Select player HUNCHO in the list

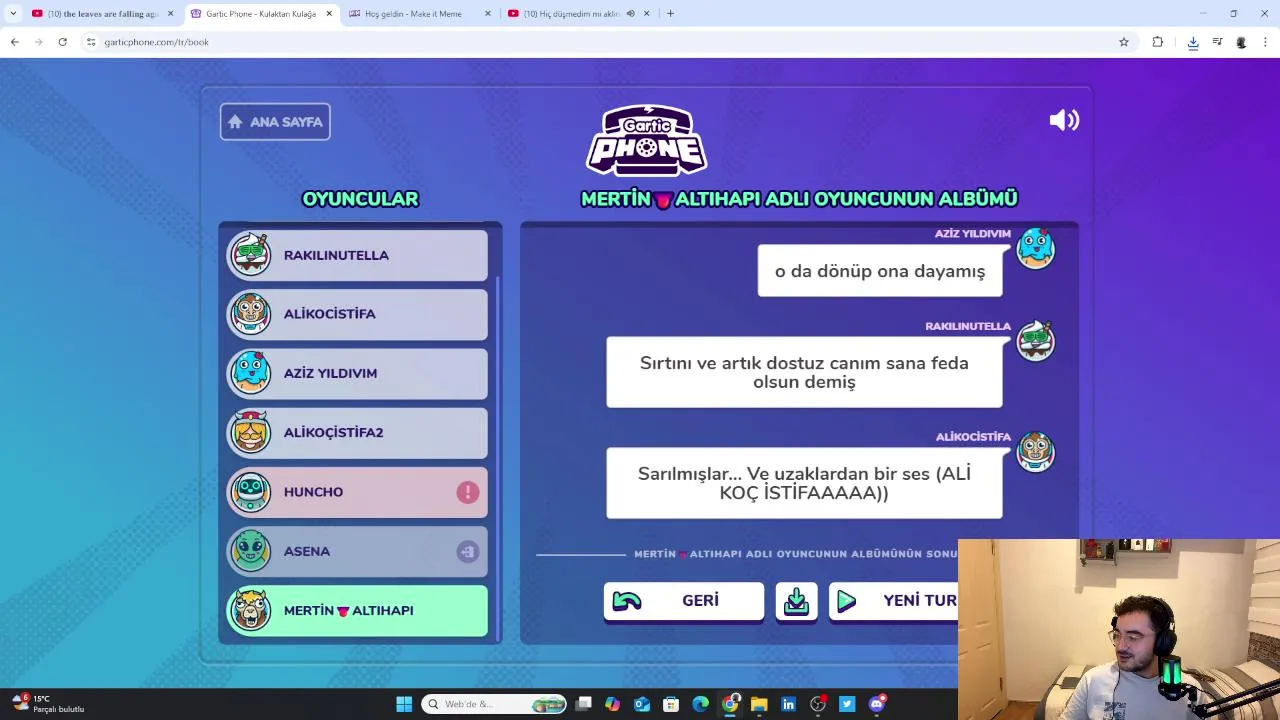(357, 492)
